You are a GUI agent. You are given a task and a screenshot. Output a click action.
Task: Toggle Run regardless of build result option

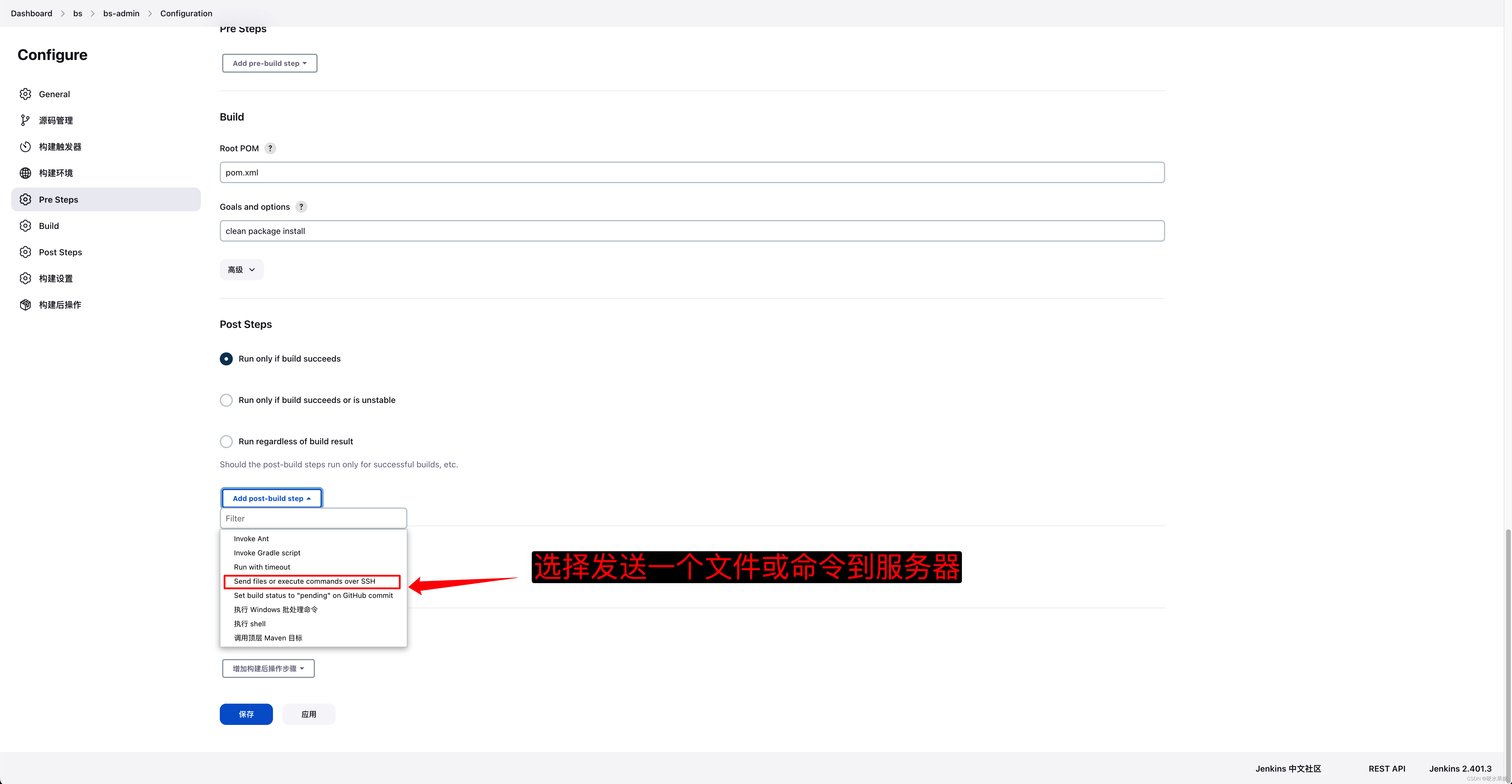pyautogui.click(x=226, y=441)
